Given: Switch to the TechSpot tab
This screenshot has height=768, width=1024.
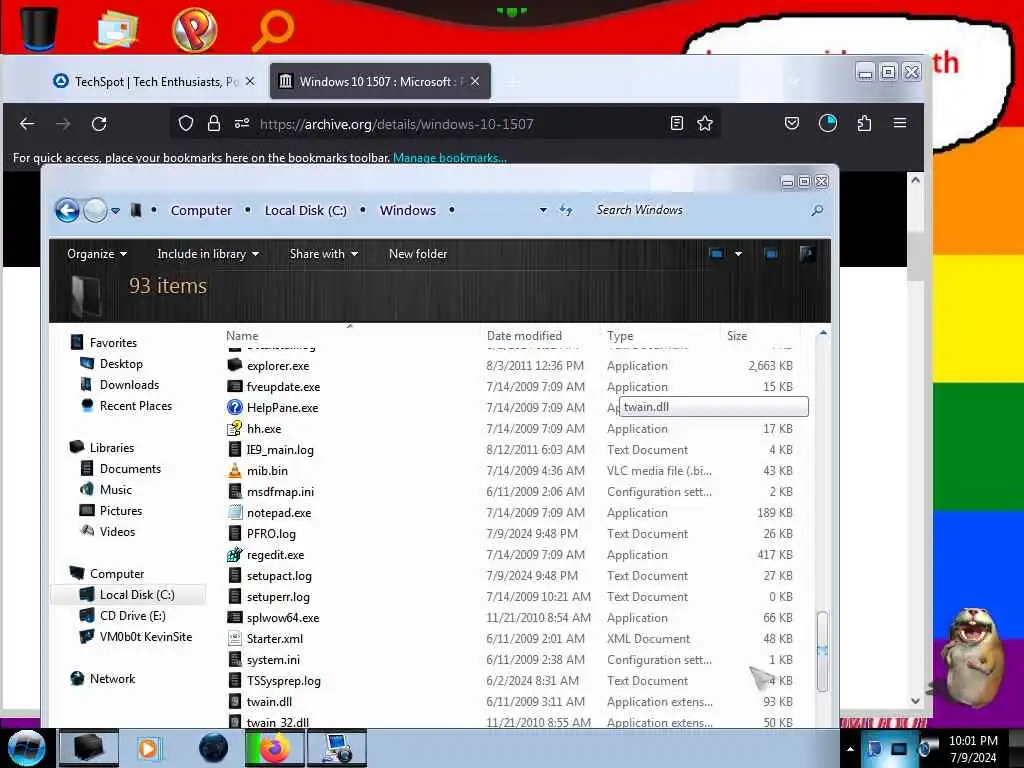Looking at the screenshot, I should [153, 82].
